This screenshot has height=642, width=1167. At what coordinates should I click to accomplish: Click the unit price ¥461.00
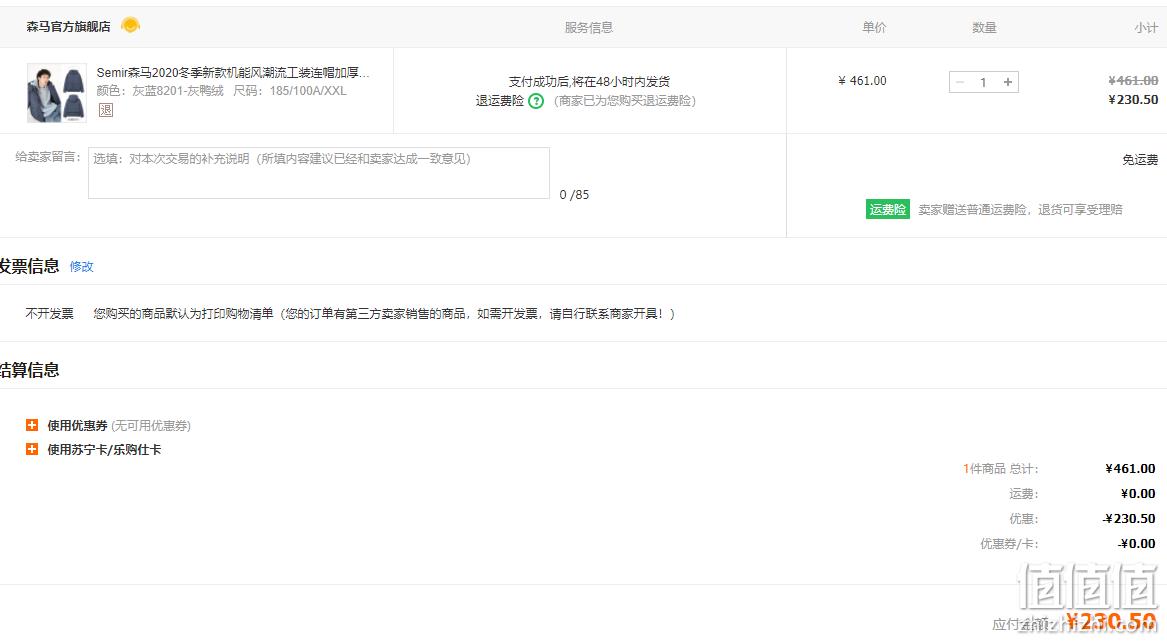[862, 80]
